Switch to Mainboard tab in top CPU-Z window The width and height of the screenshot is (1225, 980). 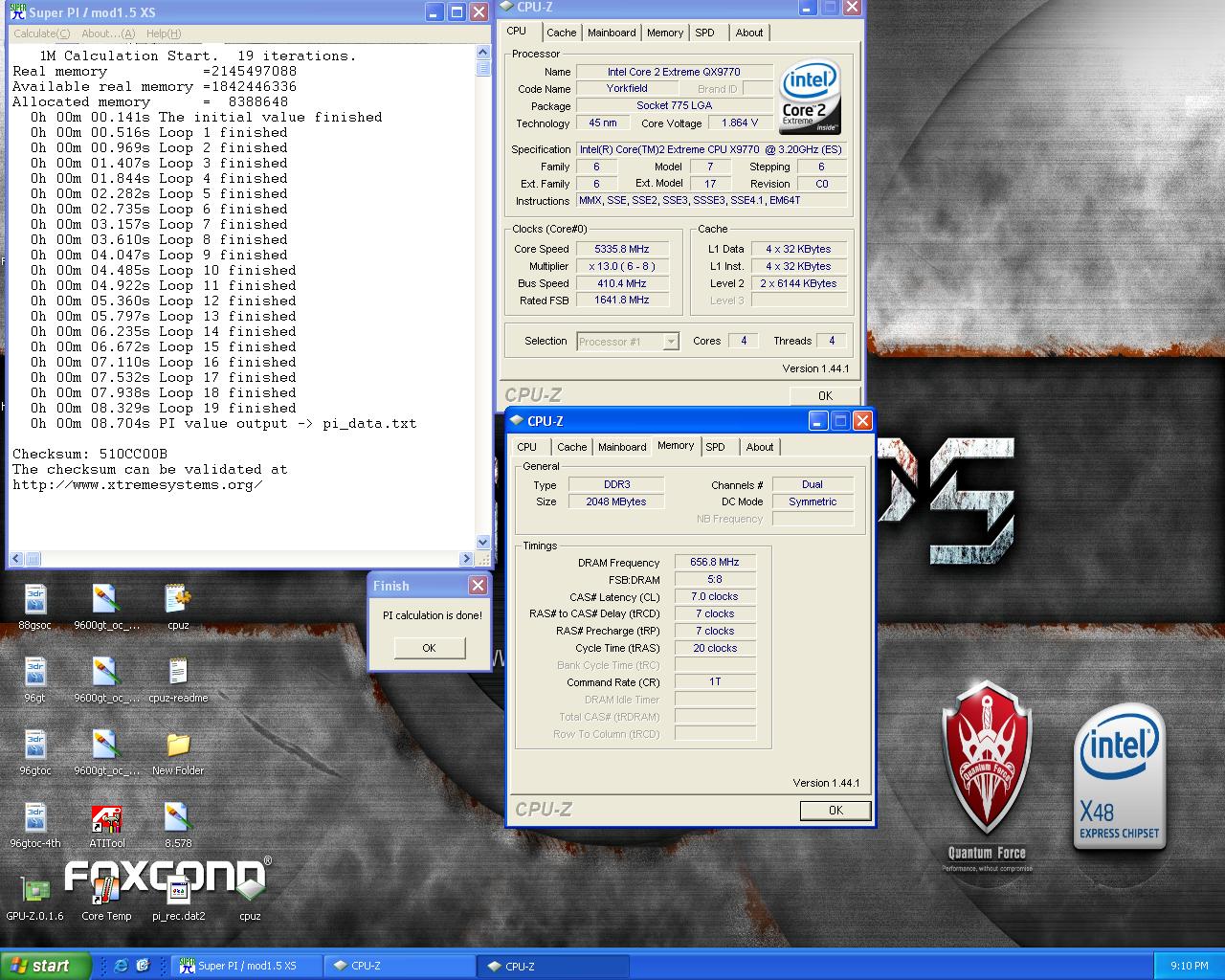612,33
